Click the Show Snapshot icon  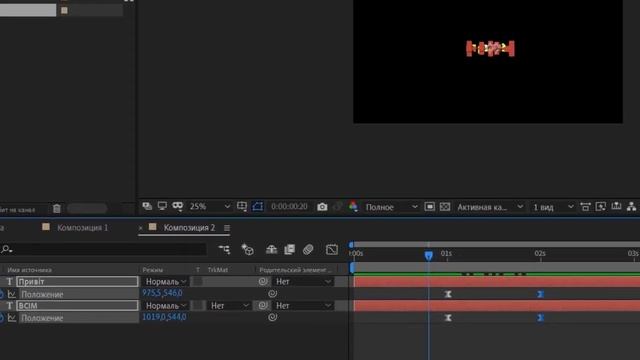(338, 207)
